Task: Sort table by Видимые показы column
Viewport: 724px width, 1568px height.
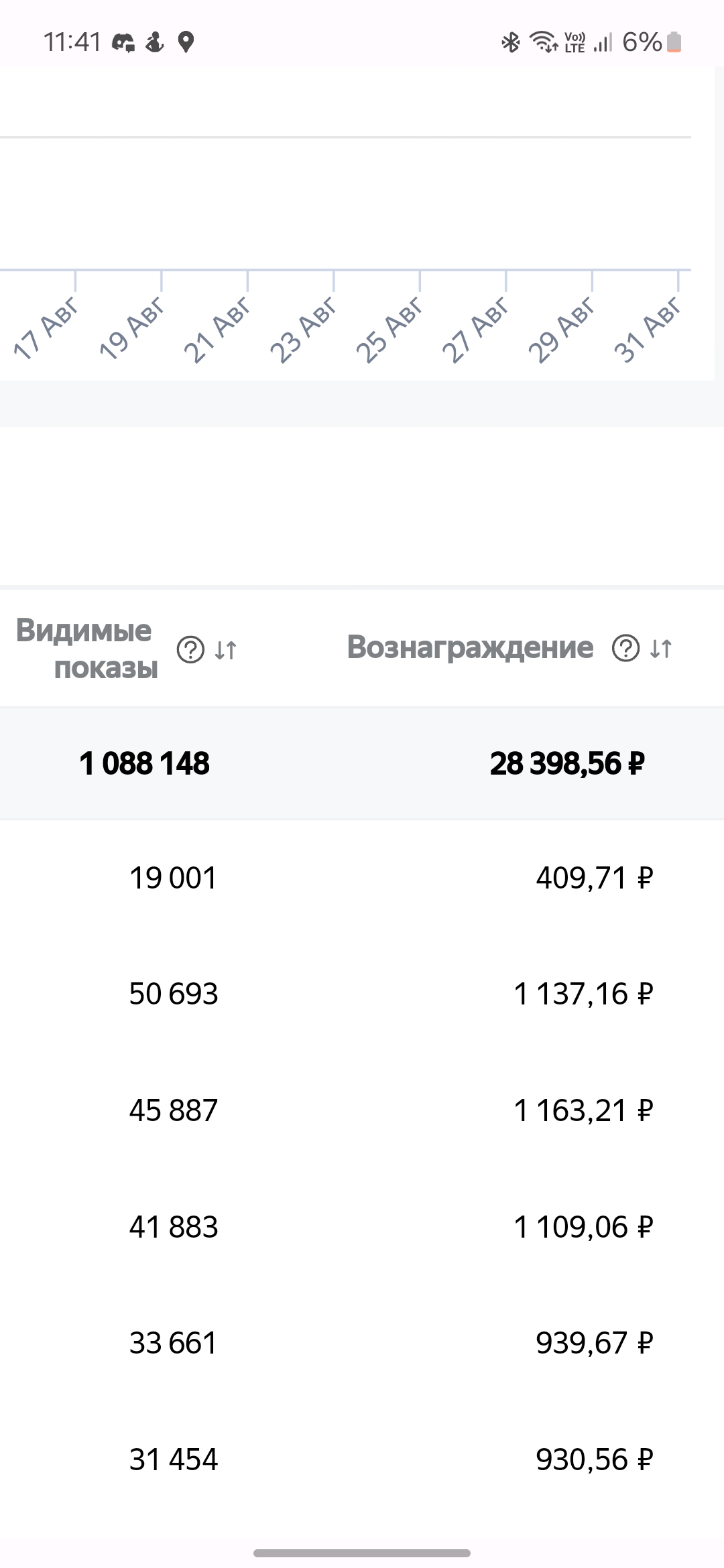Action: point(226,649)
